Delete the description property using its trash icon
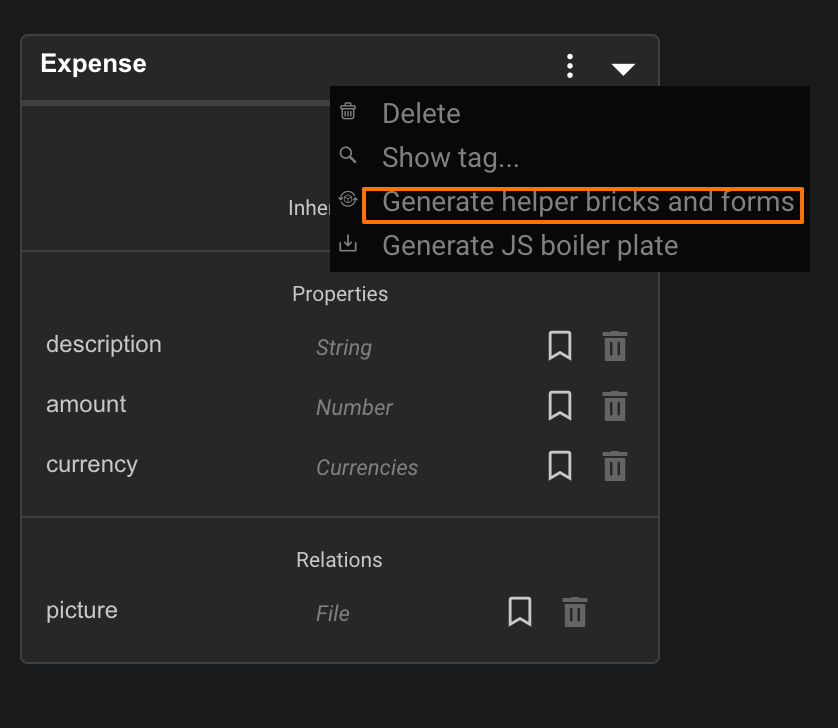This screenshot has height=728, width=838. [613, 347]
